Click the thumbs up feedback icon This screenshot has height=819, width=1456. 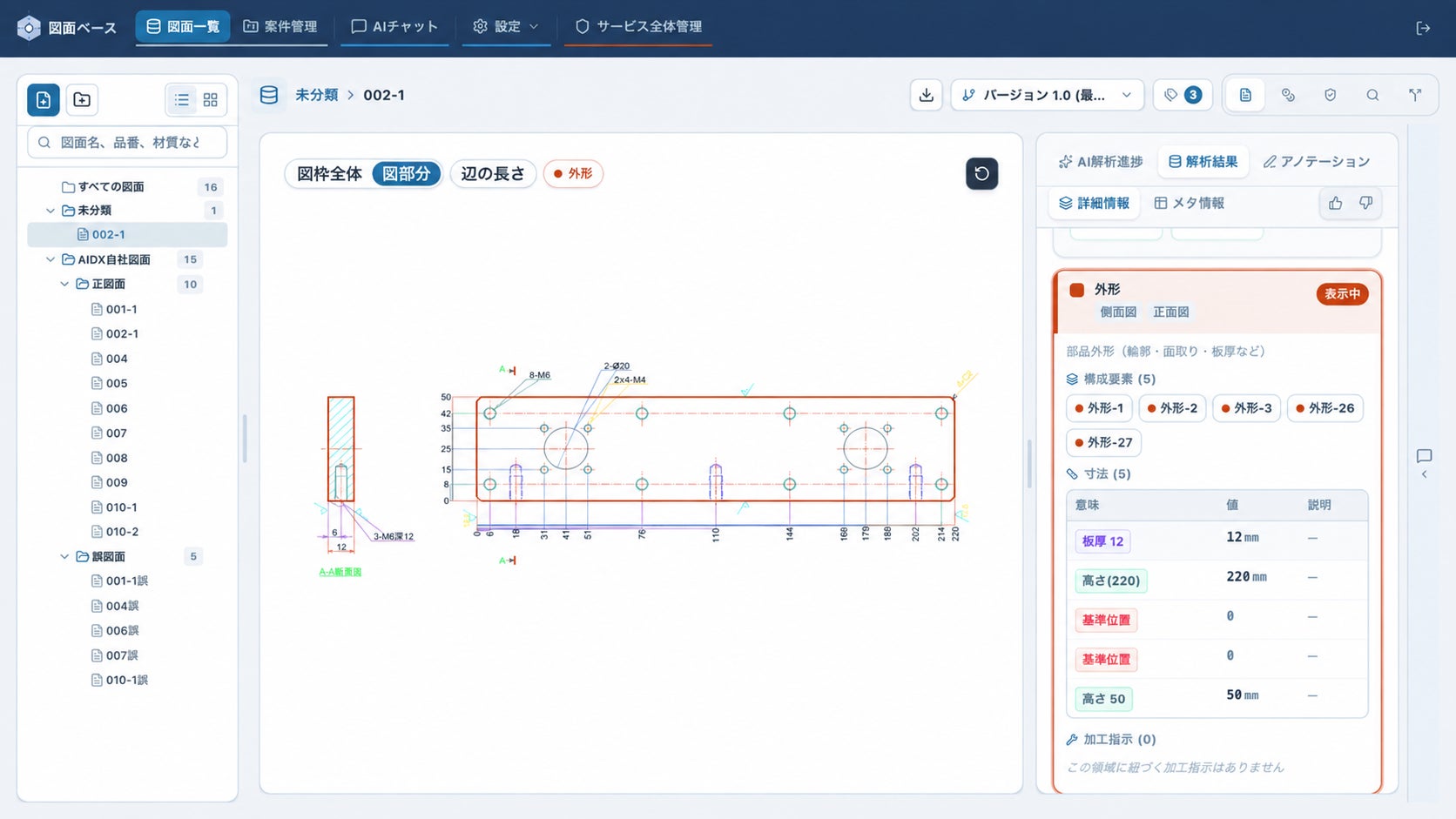1336,203
